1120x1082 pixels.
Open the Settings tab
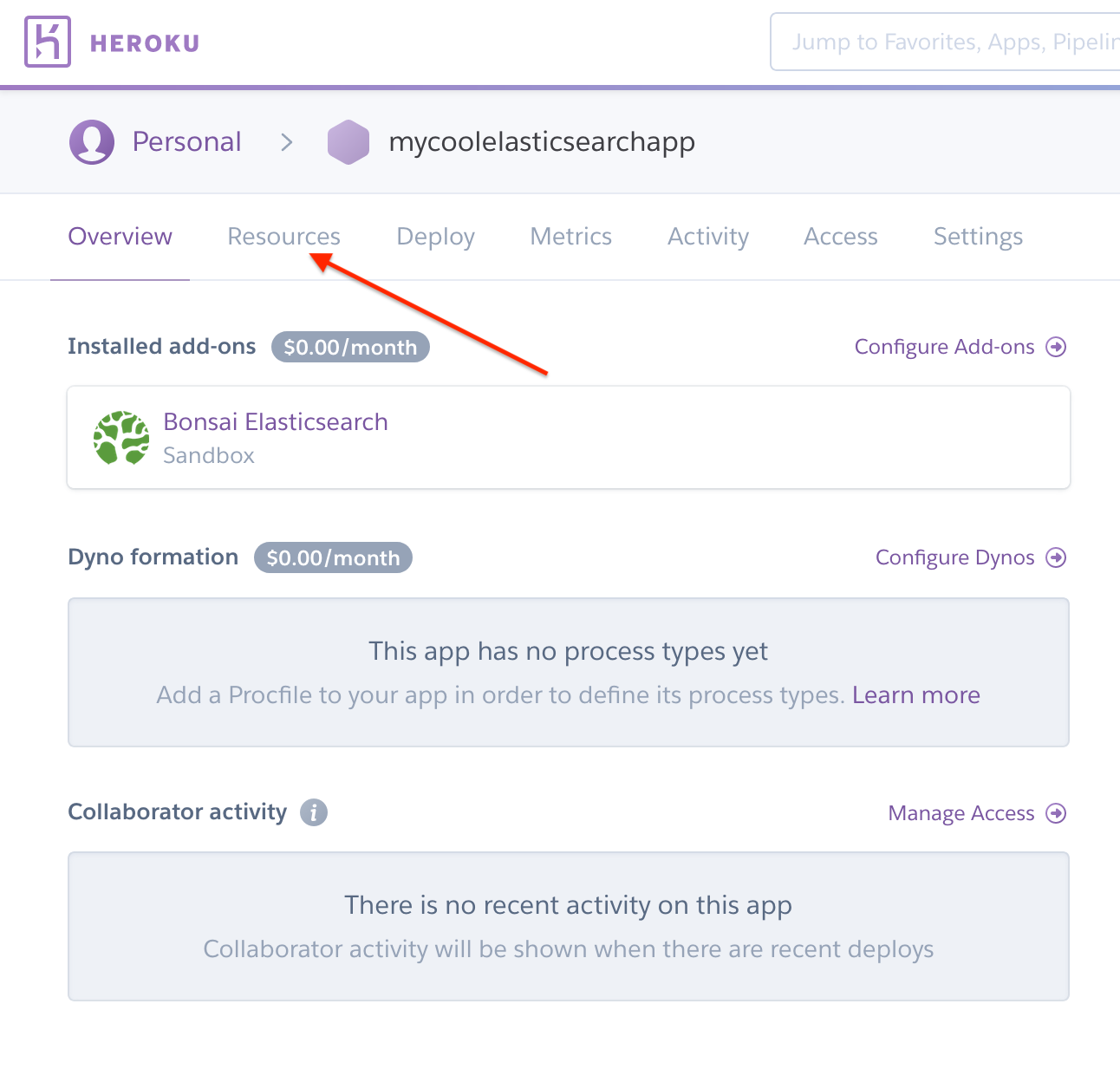point(978,236)
